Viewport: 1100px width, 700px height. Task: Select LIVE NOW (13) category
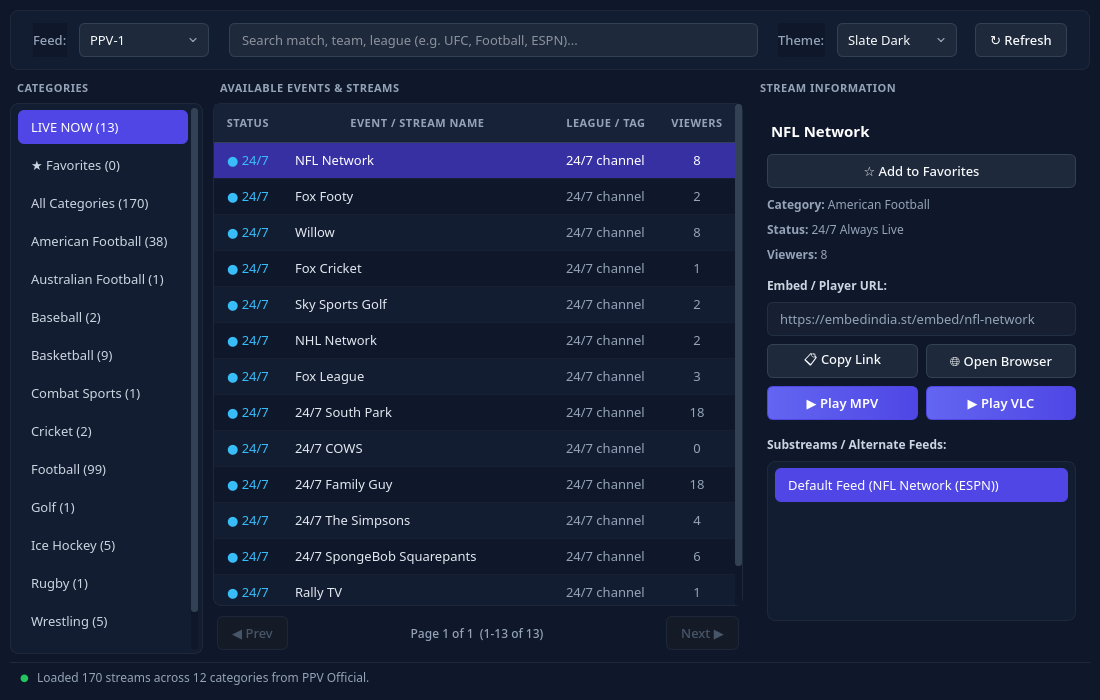click(103, 127)
